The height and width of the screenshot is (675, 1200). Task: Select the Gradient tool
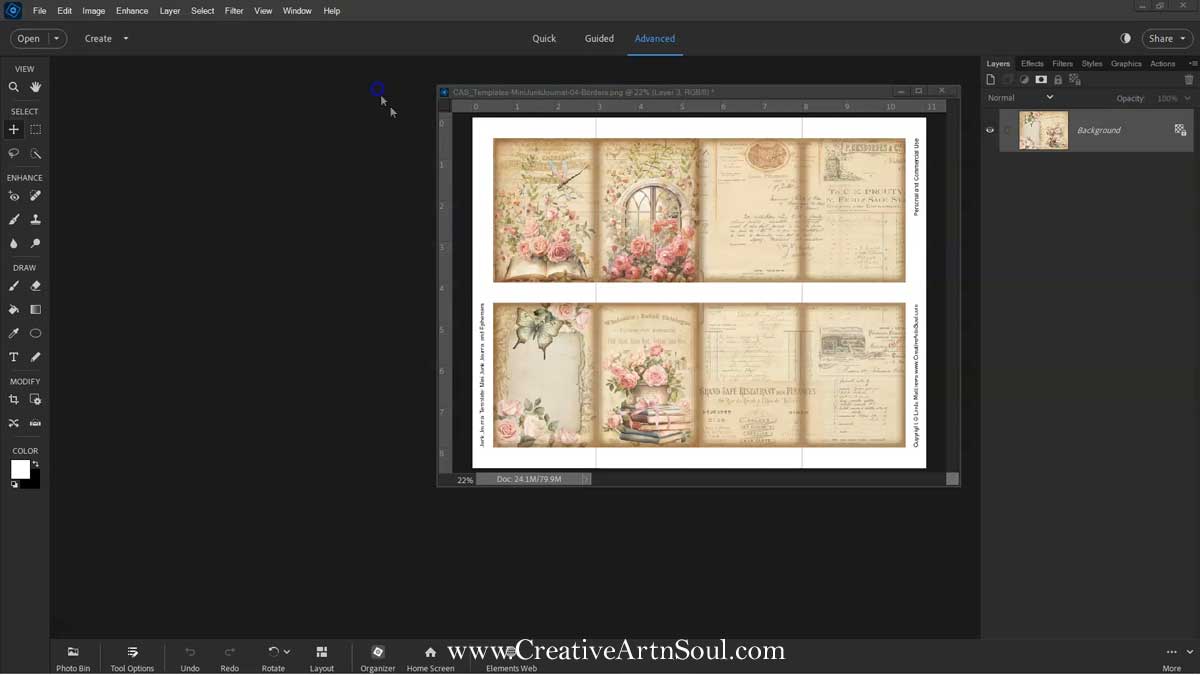36,309
